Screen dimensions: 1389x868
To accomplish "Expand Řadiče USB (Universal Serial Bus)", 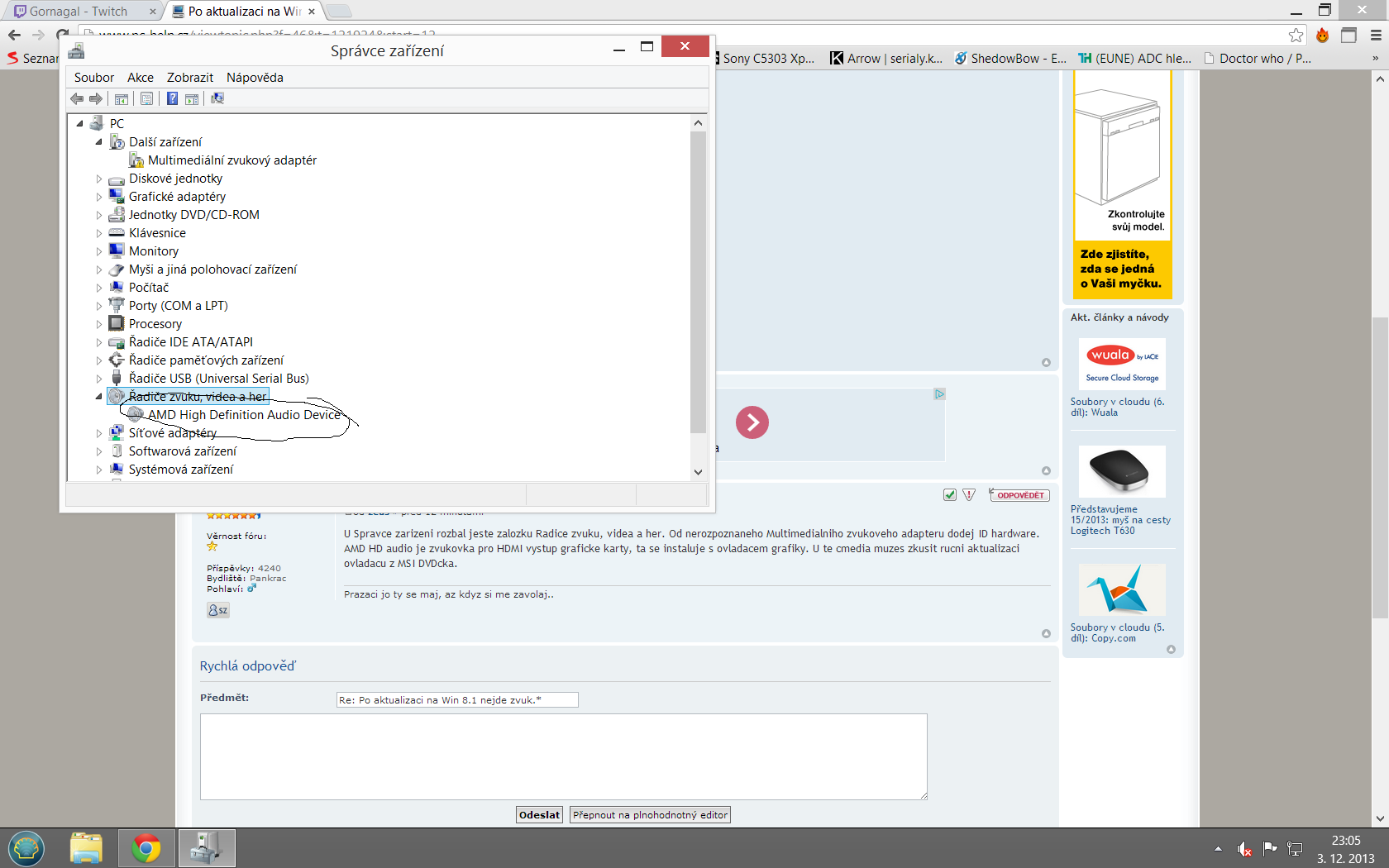I will (99, 379).
